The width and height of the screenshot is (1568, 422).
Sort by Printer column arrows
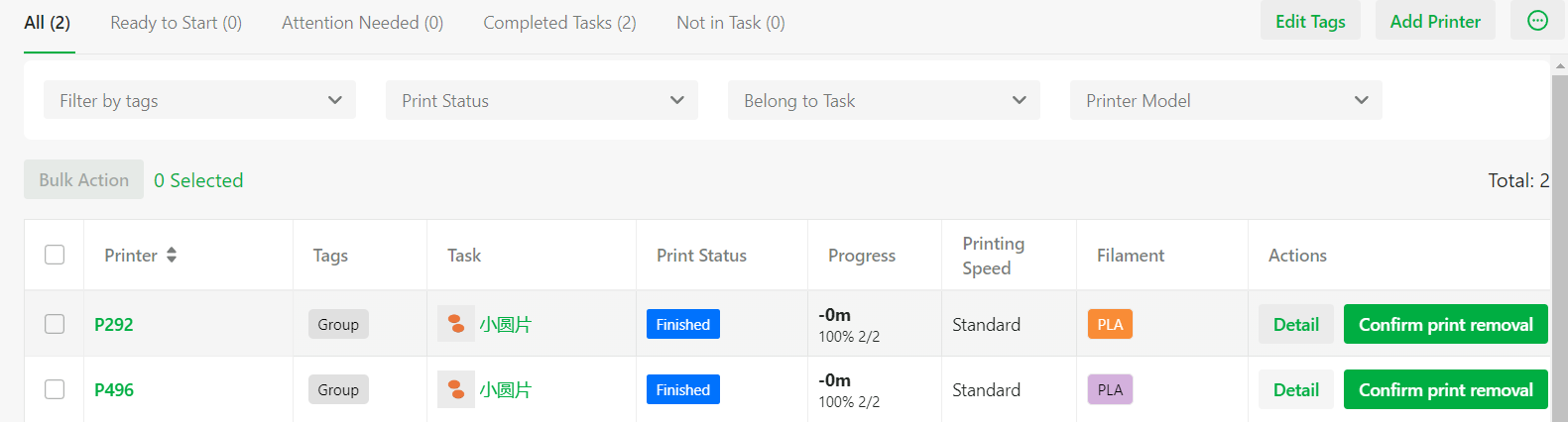click(172, 255)
